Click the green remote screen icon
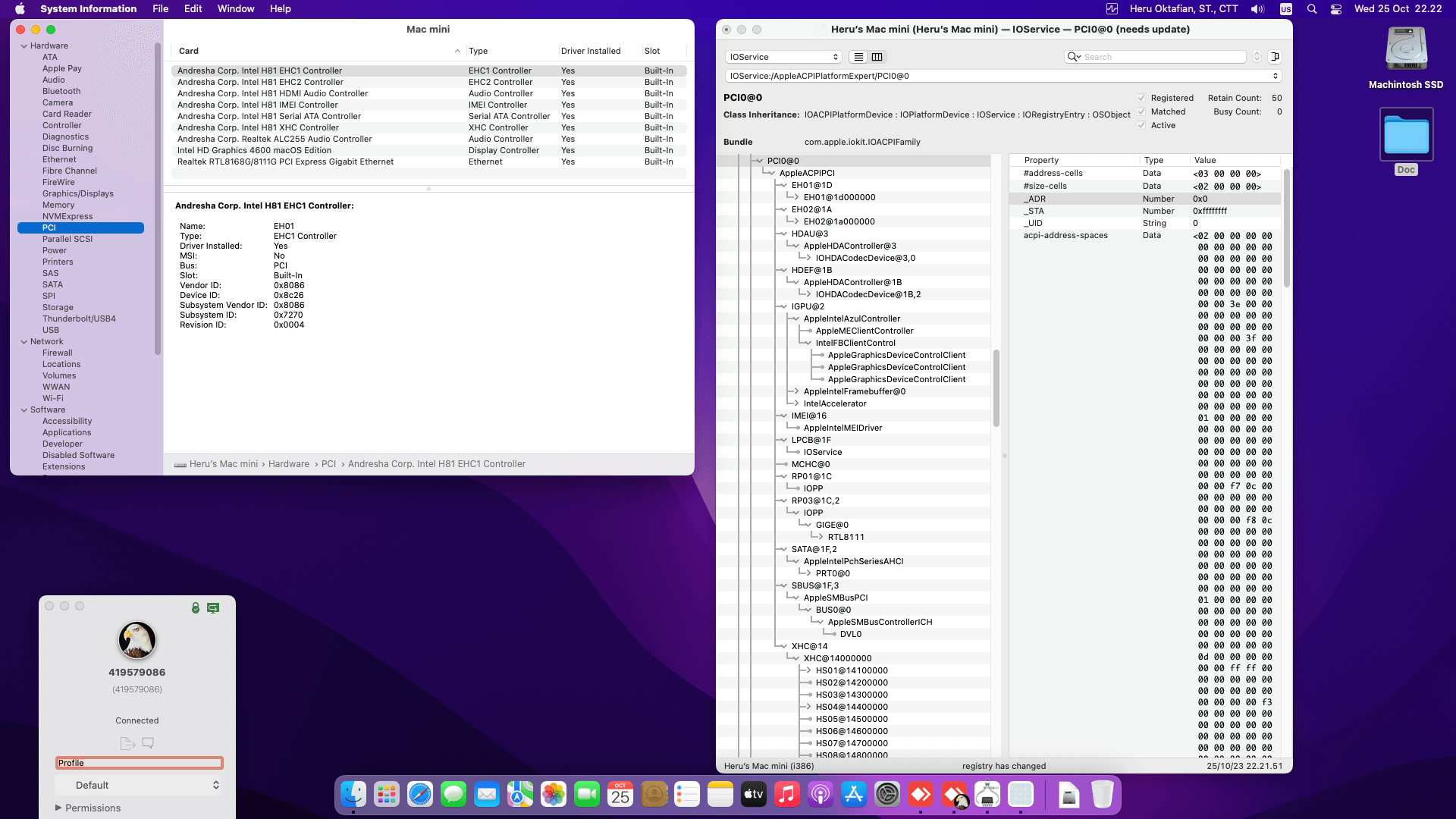 click(213, 607)
